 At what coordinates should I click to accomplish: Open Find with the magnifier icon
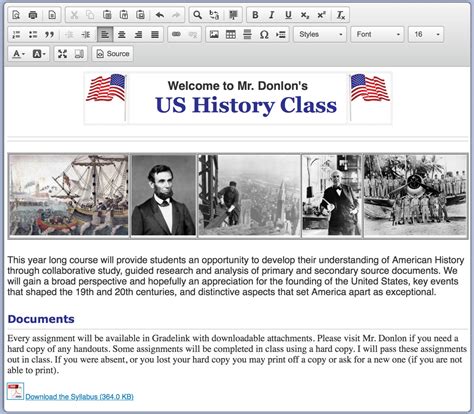coord(198,15)
